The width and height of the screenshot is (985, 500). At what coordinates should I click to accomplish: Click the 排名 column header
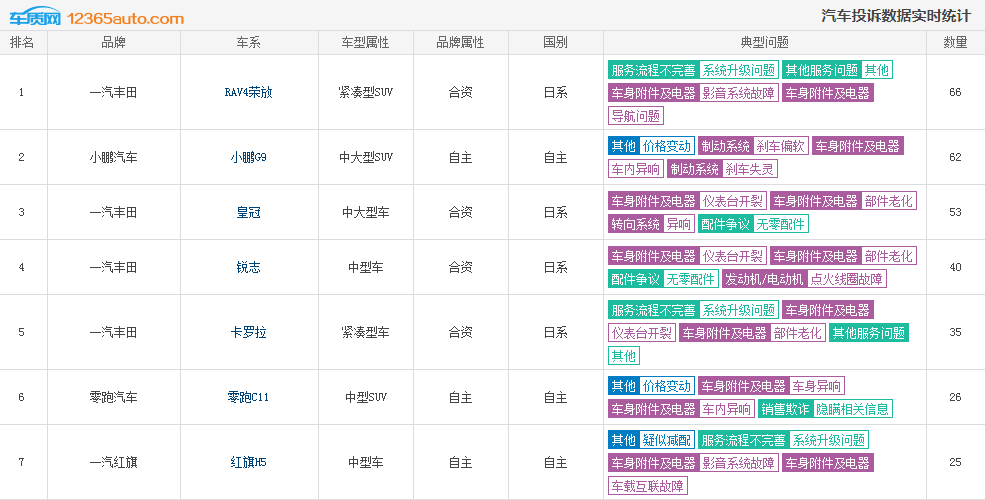(x=23, y=43)
